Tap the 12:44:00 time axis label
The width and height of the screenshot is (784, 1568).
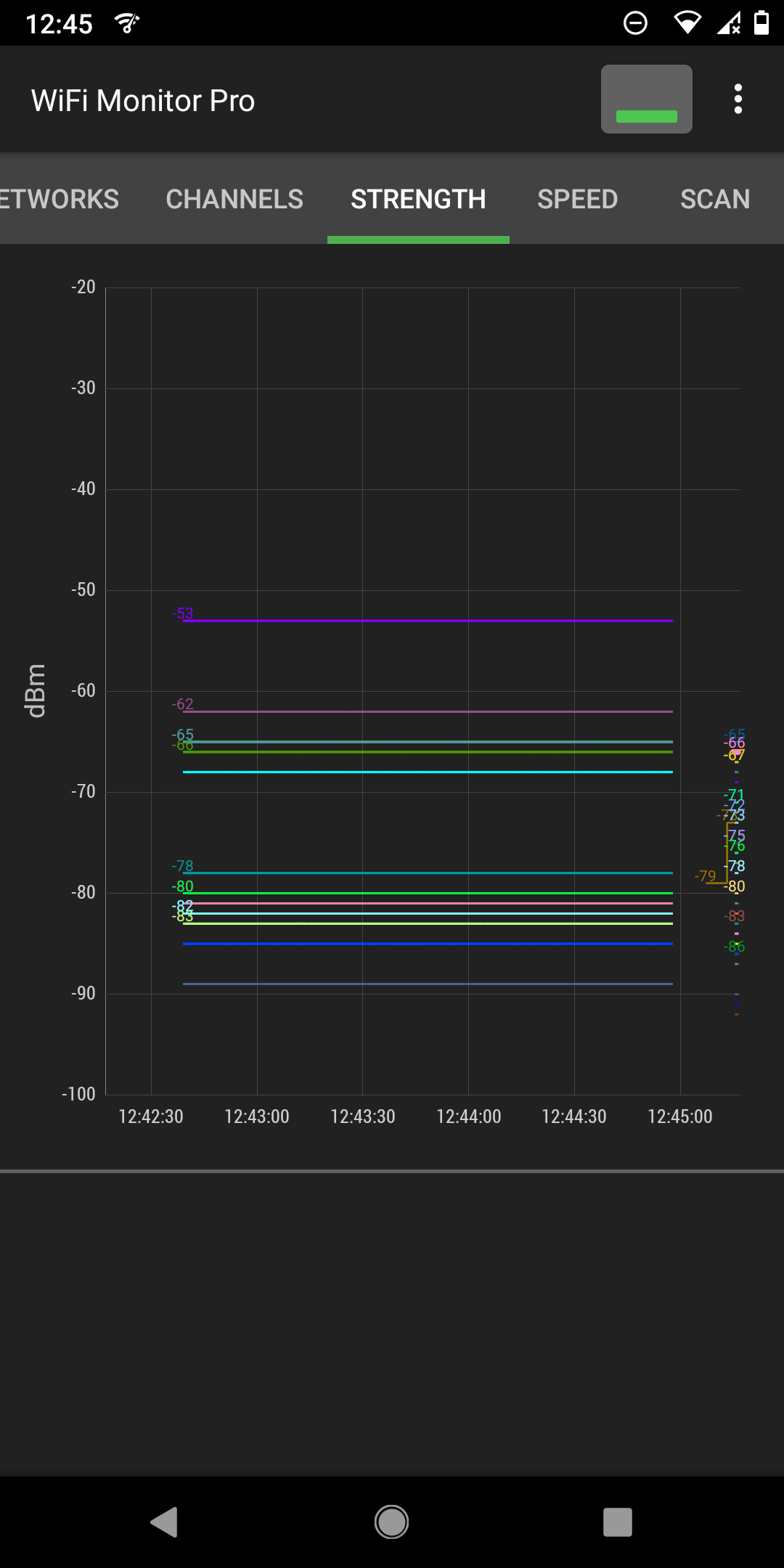(469, 1116)
